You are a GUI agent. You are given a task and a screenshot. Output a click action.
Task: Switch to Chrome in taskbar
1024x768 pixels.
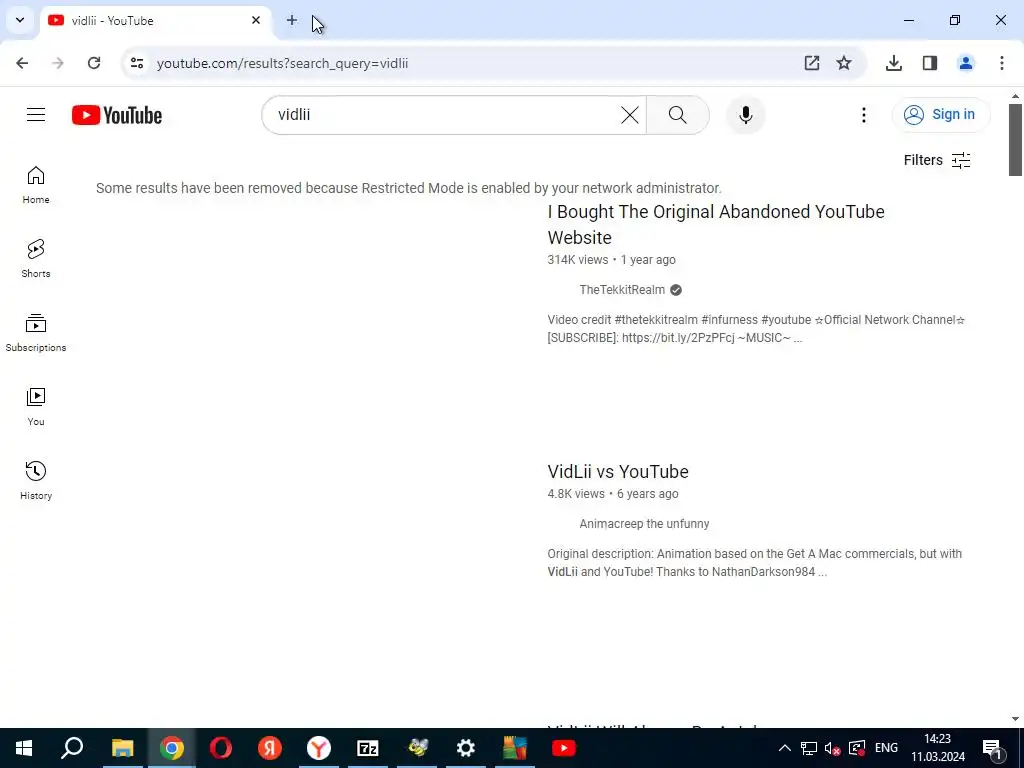coord(171,748)
